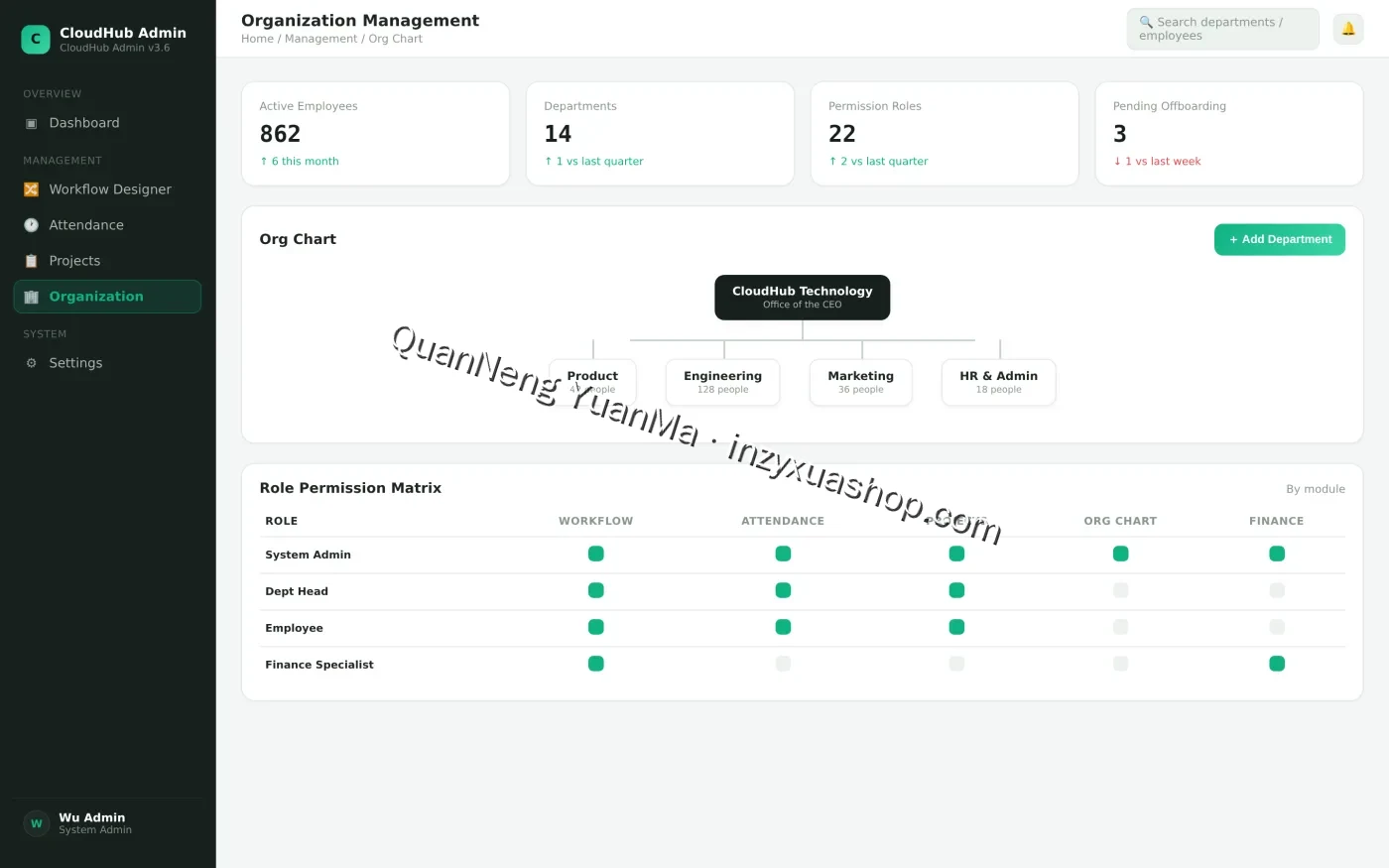Click the ORG CHART column header
The image size is (1389, 868).
pyautogui.click(x=1120, y=521)
